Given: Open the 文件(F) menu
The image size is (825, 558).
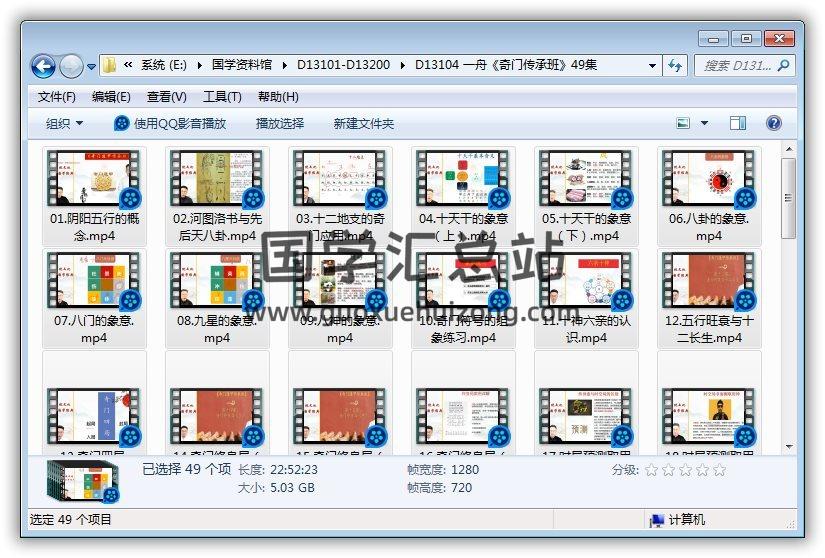Looking at the screenshot, I should (x=56, y=97).
